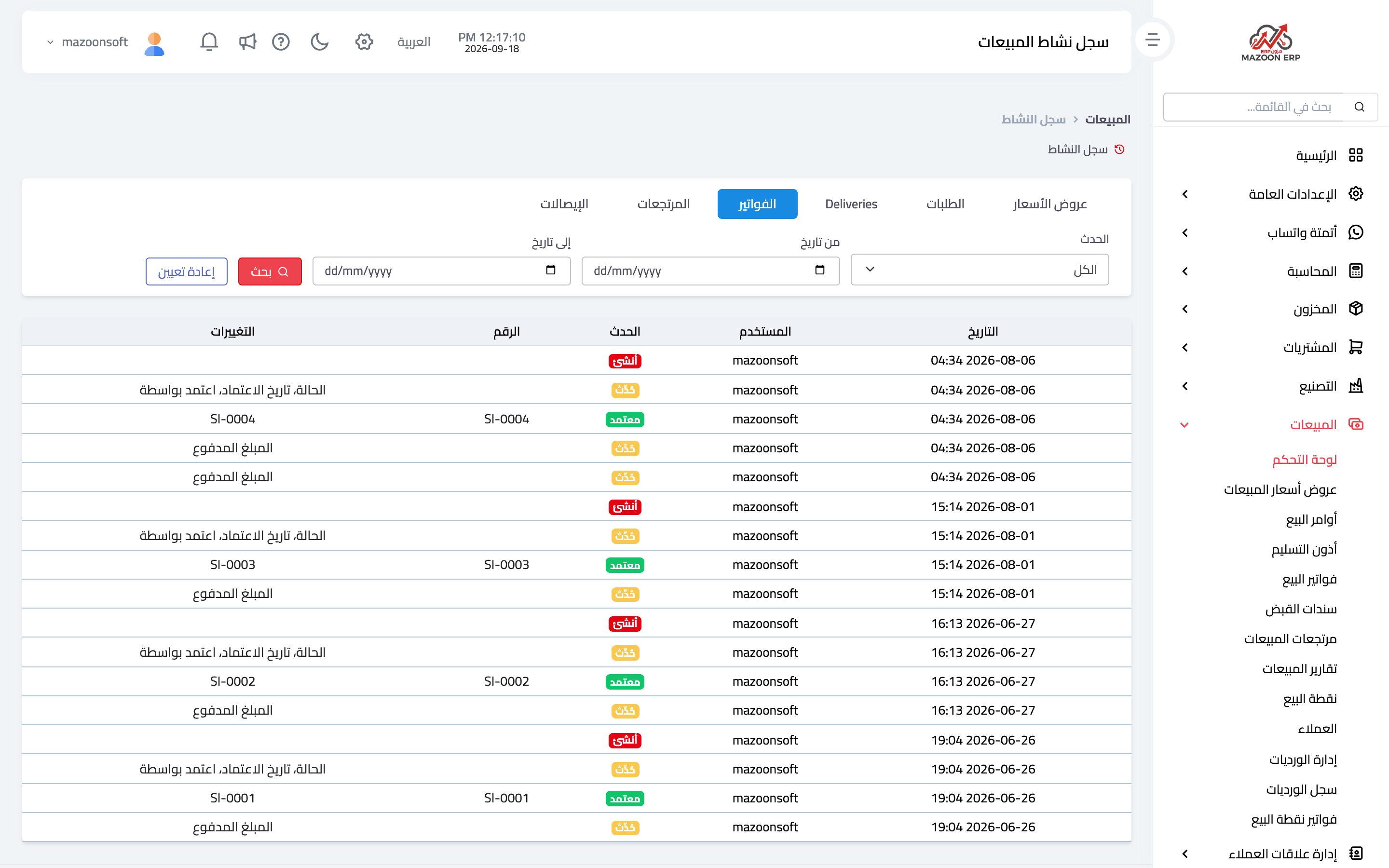Open the الحدث filter dropdown showing الكل
1389x868 pixels.
coord(980,269)
